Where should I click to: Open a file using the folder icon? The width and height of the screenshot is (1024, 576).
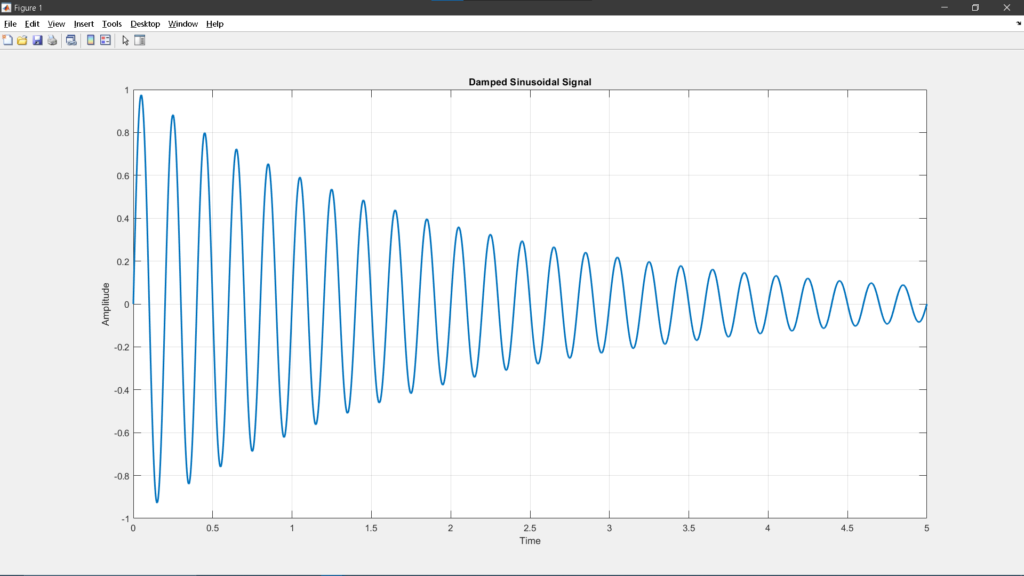click(22, 40)
